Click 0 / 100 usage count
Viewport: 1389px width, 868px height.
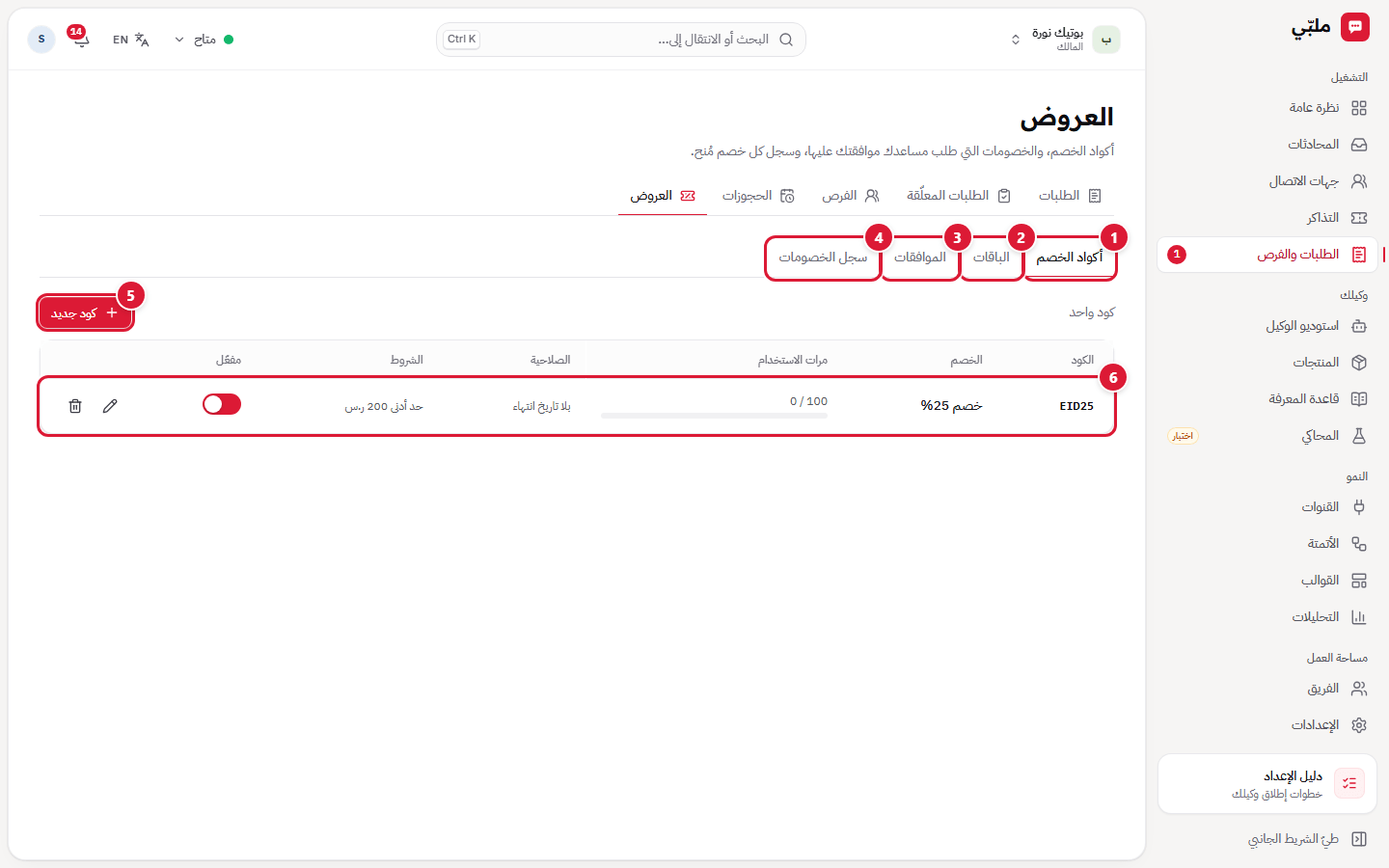808,401
